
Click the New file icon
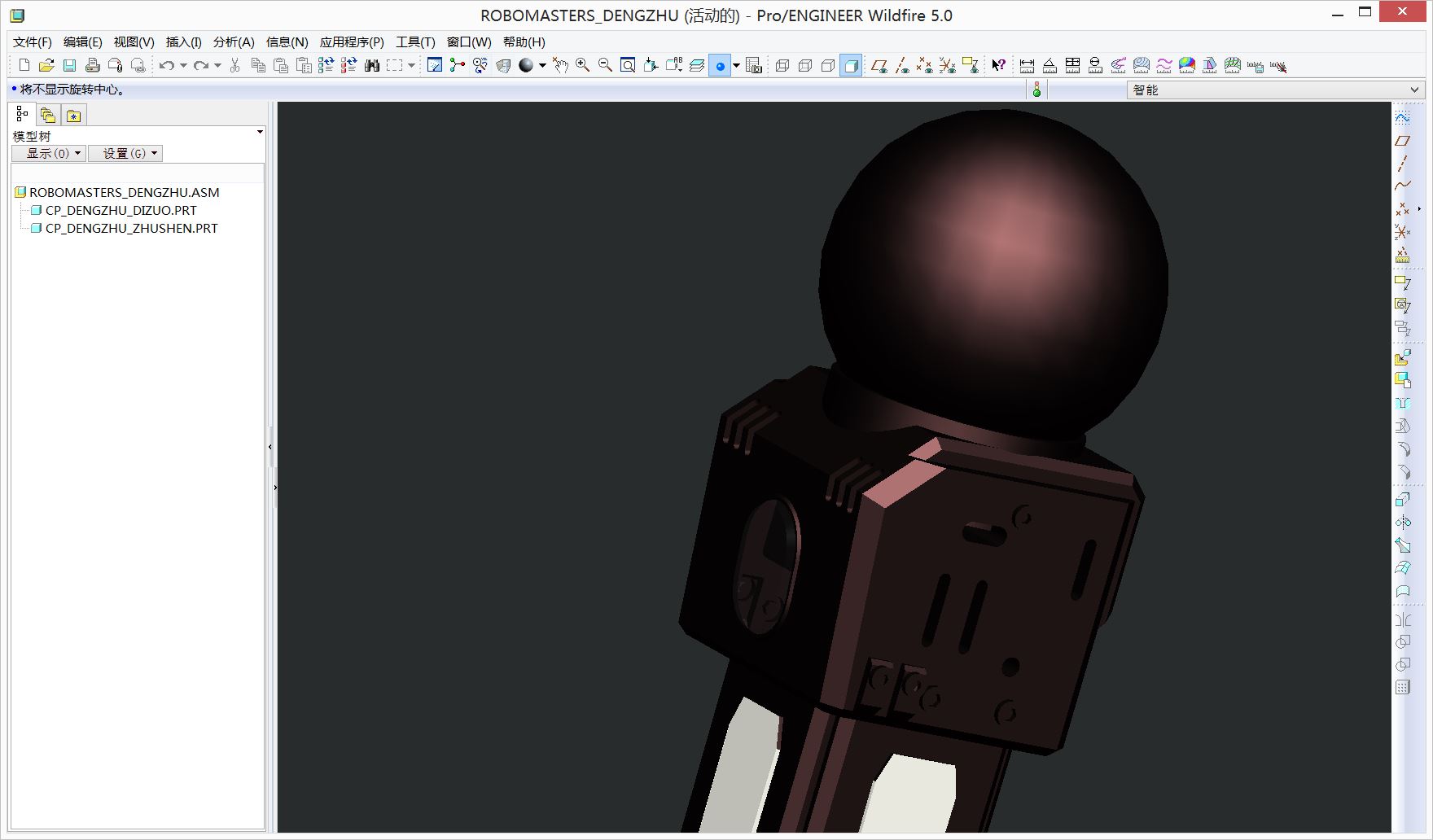(x=24, y=65)
